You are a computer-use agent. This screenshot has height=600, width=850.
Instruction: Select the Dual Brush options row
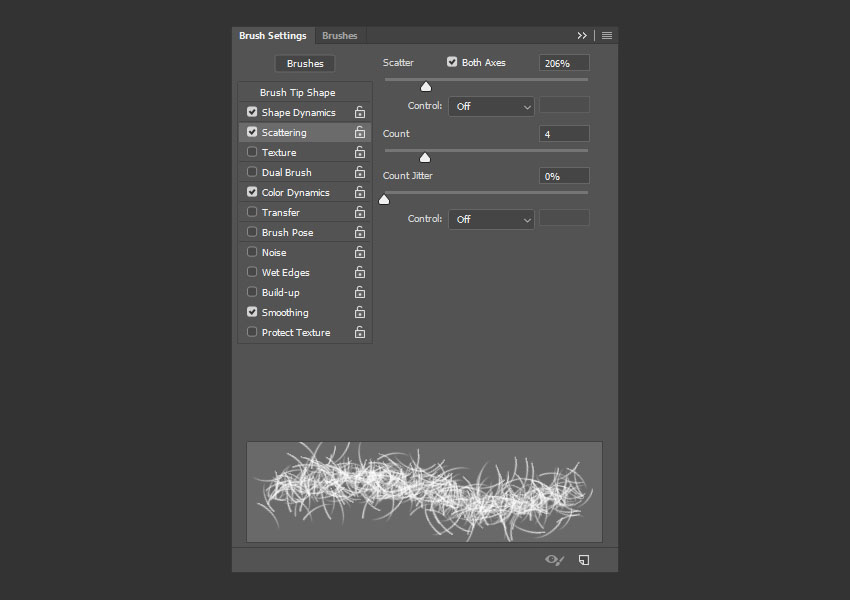305,172
